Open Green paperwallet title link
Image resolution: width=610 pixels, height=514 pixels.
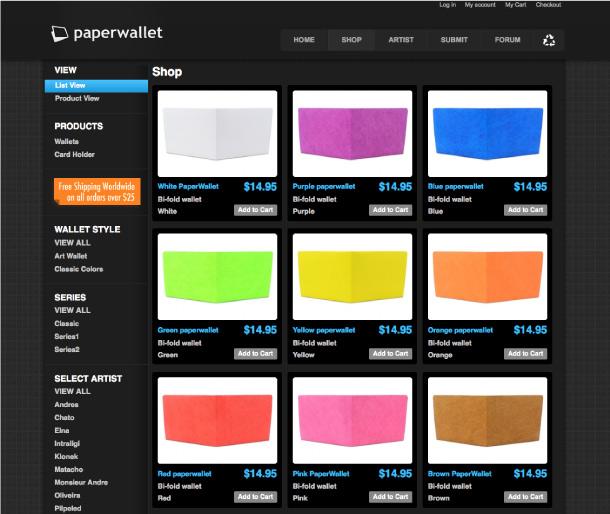(188, 330)
